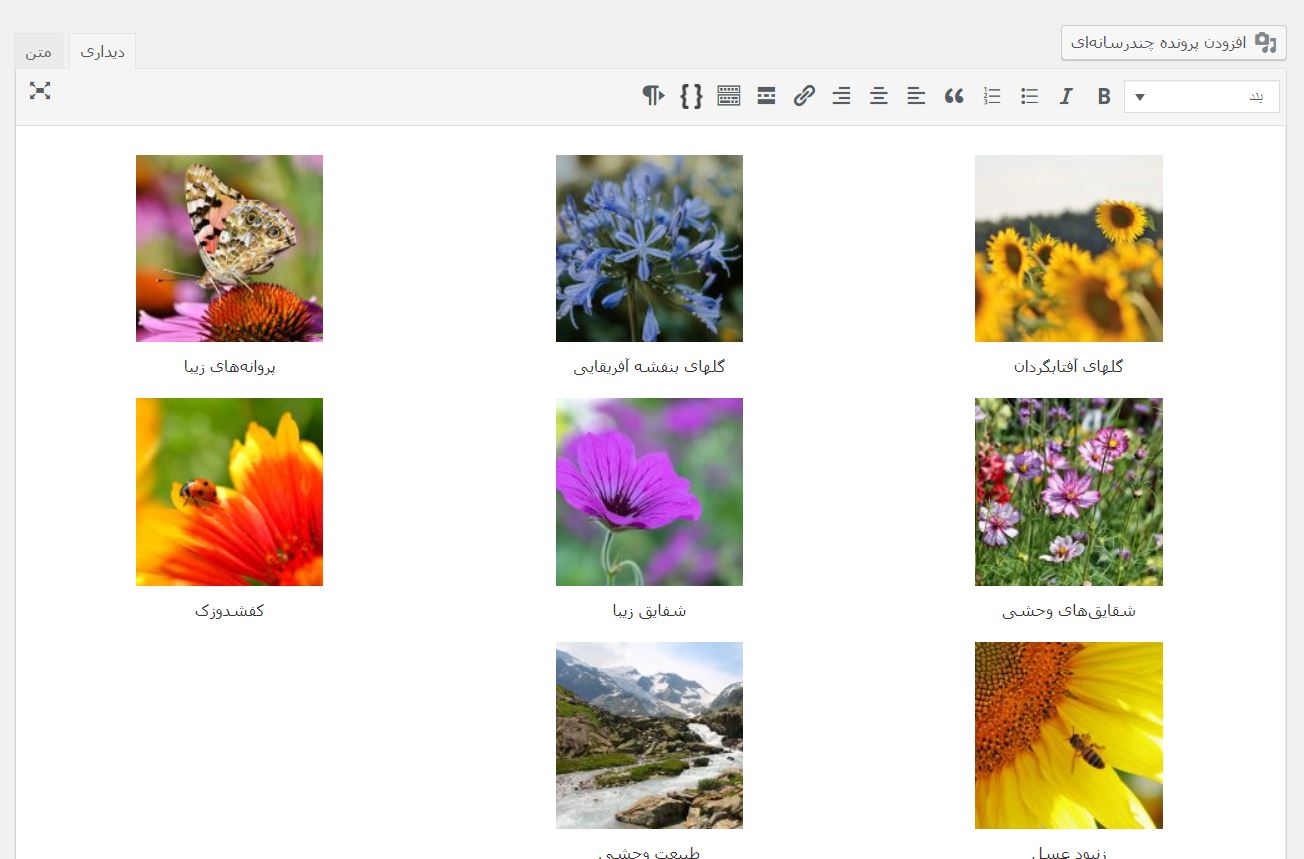Image resolution: width=1304 pixels, height=859 pixels.
Task: Toggle the extra toolbar row
Action: [729, 96]
